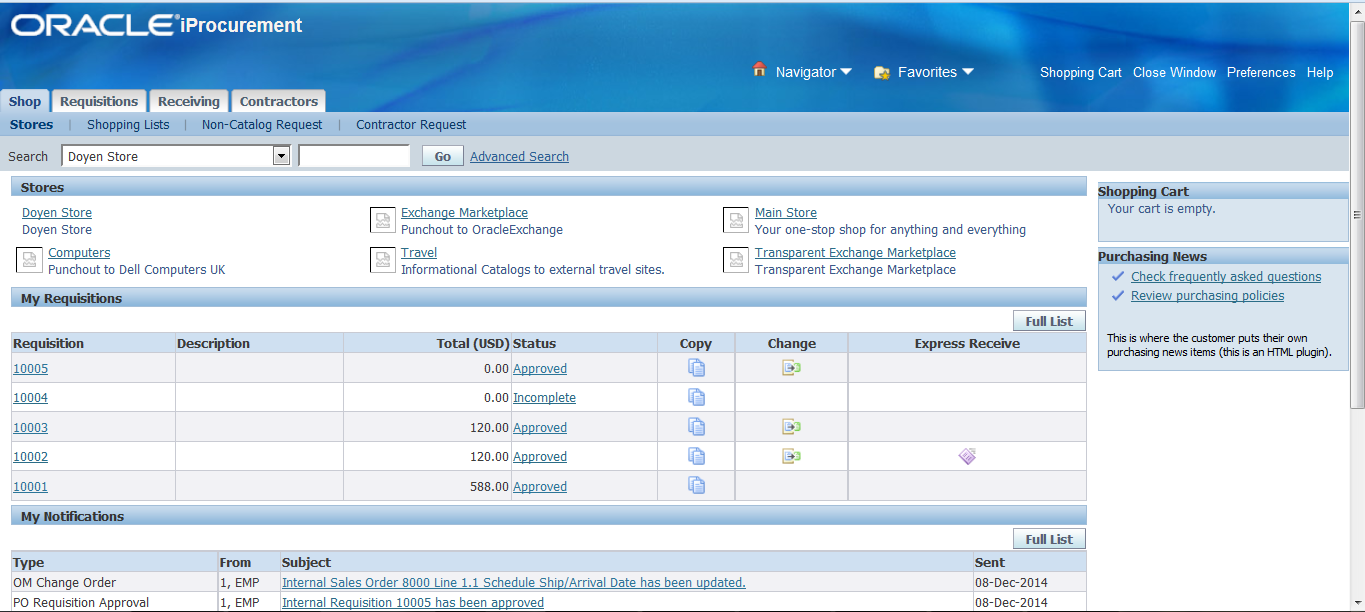Open the Computers store link
This screenshot has width=1365, height=612.
(x=79, y=252)
